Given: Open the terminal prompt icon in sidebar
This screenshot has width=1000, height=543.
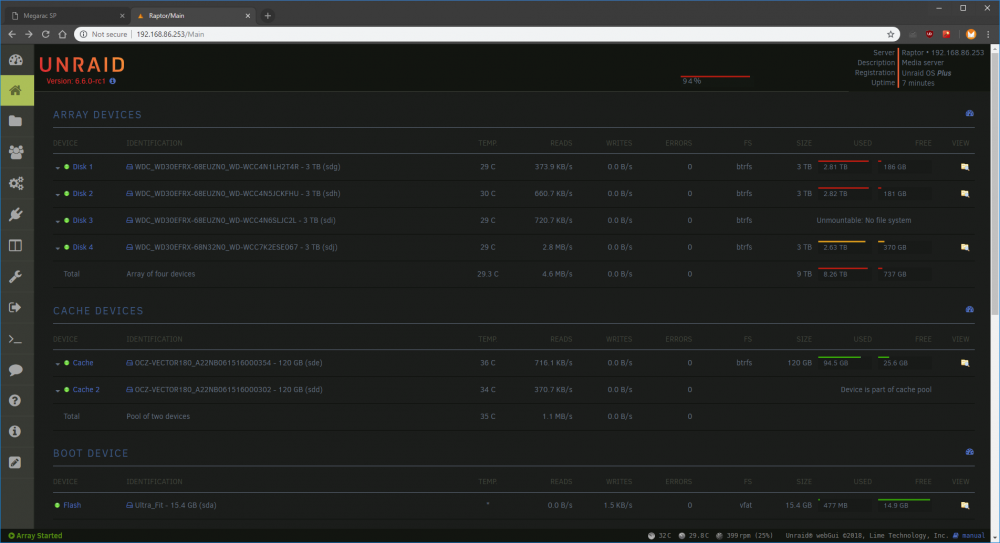Looking at the screenshot, I should 16,339.
